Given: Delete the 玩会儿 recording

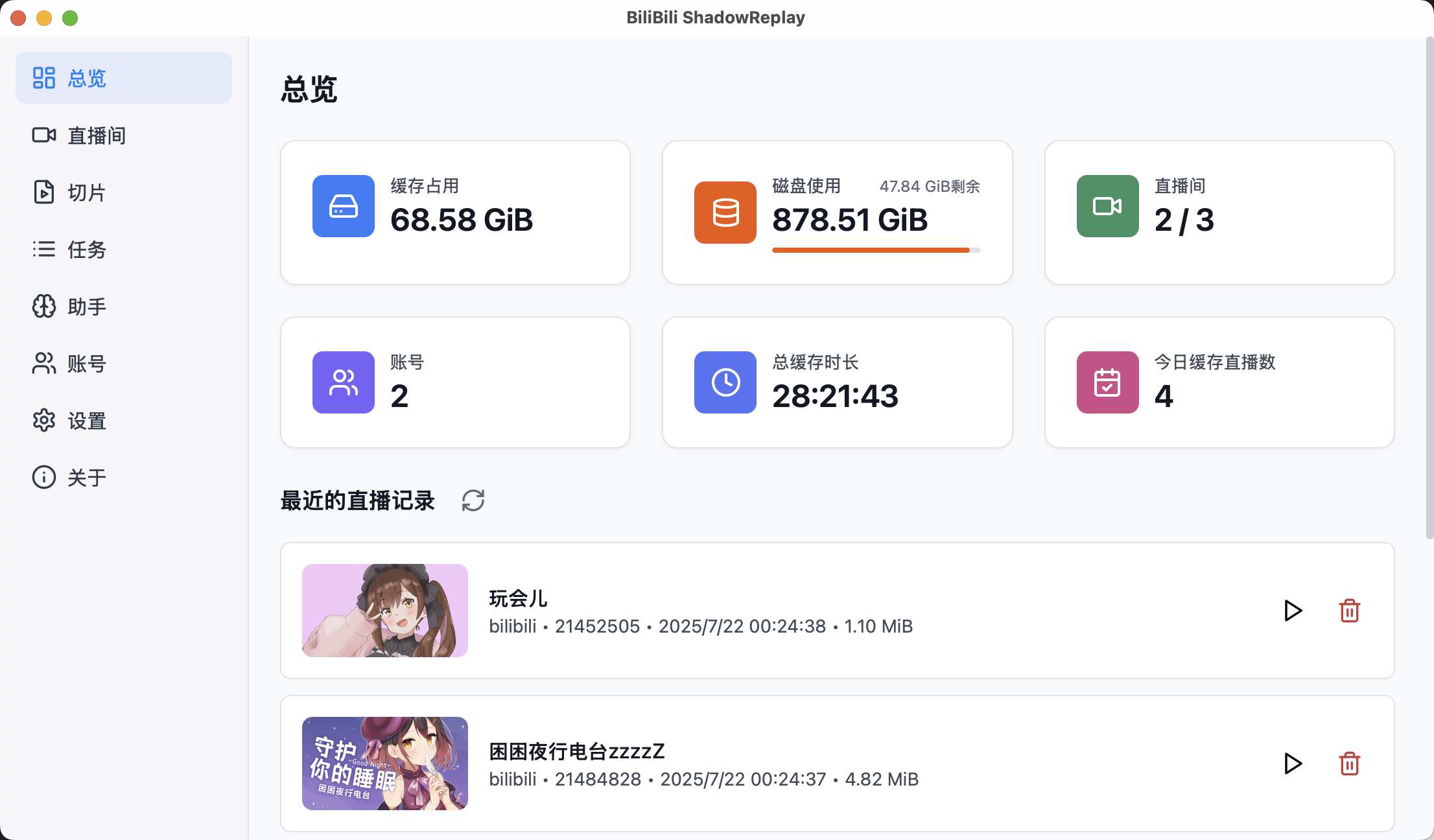Looking at the screenshot, I should [1349, 610].
